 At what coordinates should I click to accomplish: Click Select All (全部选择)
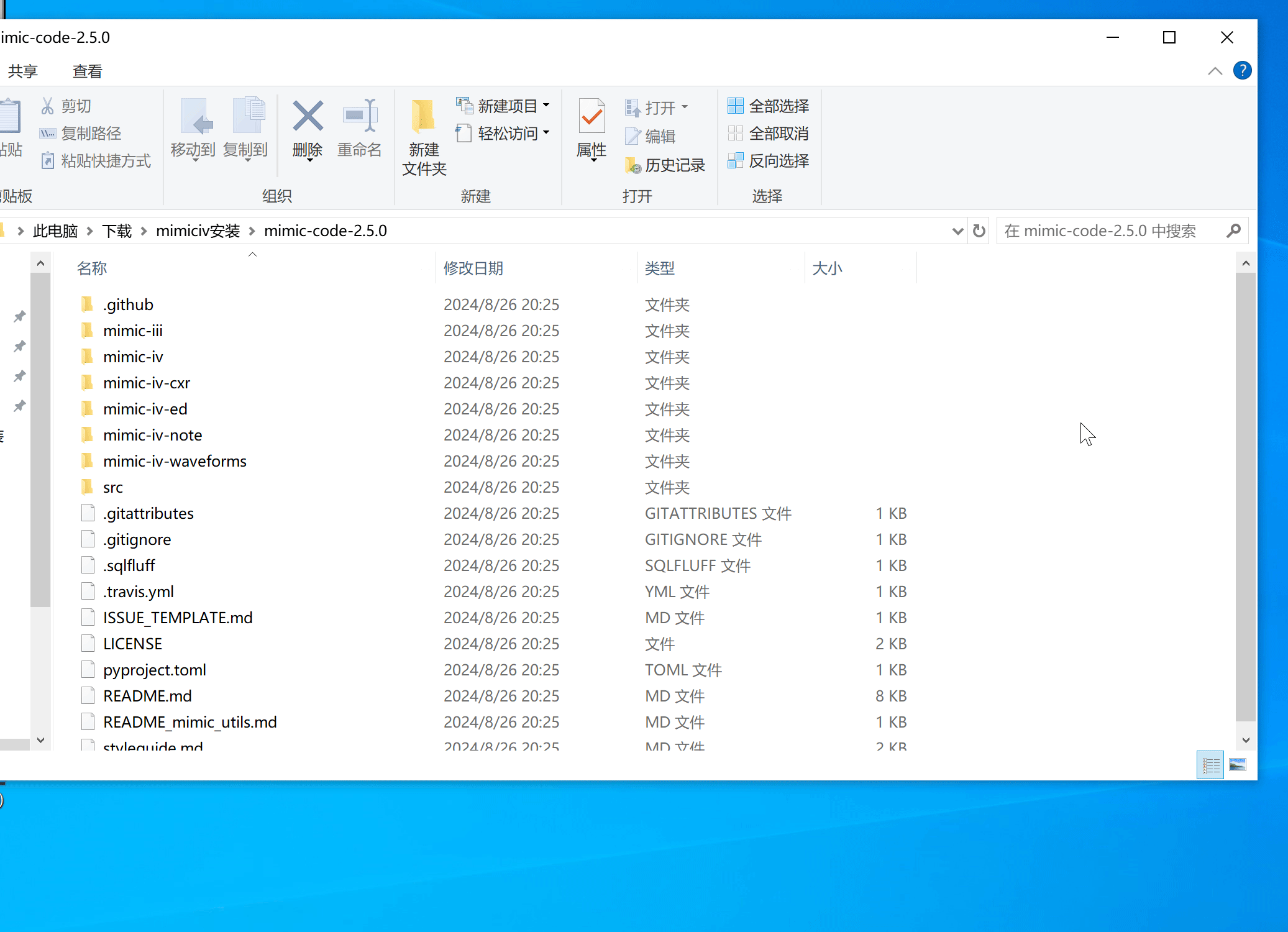point(769,106)
